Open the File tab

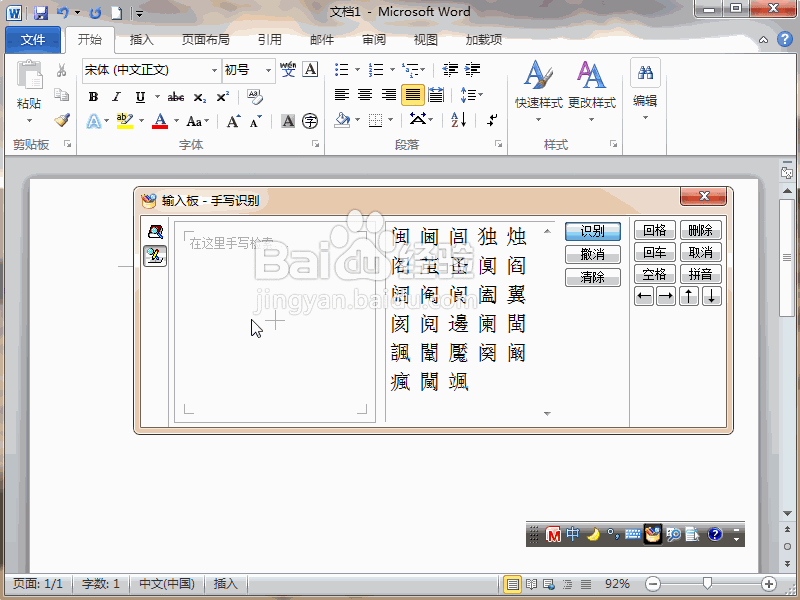33,40
